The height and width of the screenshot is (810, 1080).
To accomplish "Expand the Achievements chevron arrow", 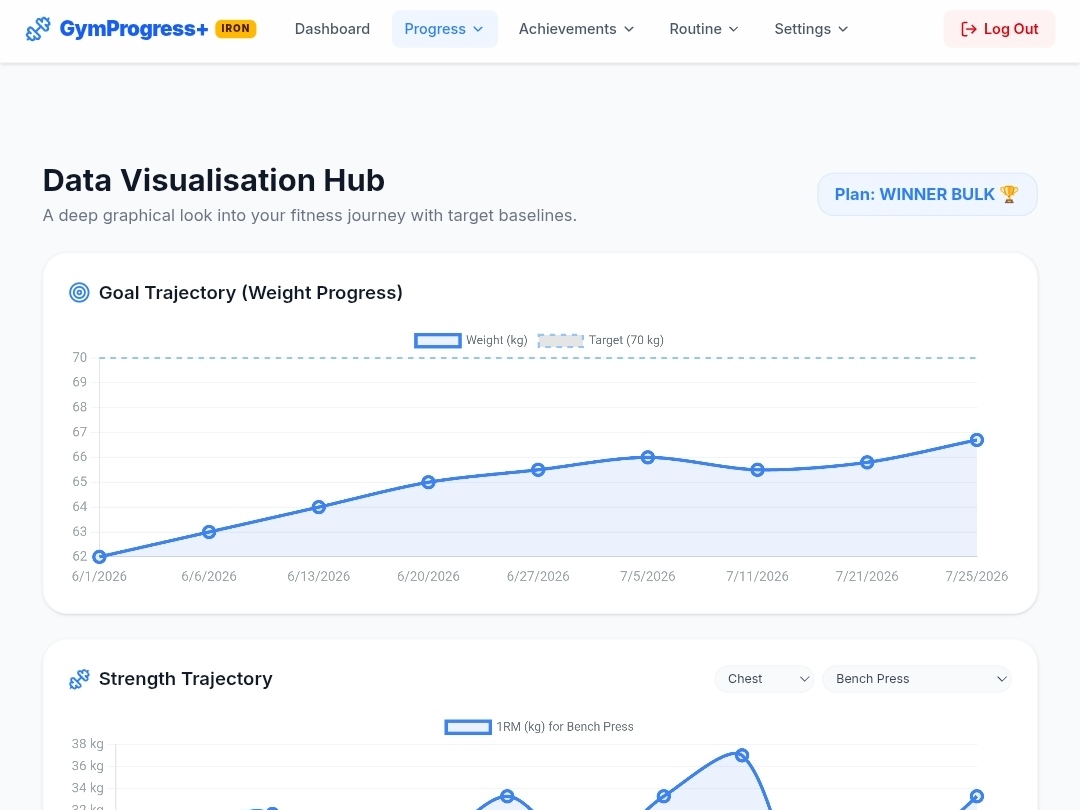I will [x=628, y=29].
